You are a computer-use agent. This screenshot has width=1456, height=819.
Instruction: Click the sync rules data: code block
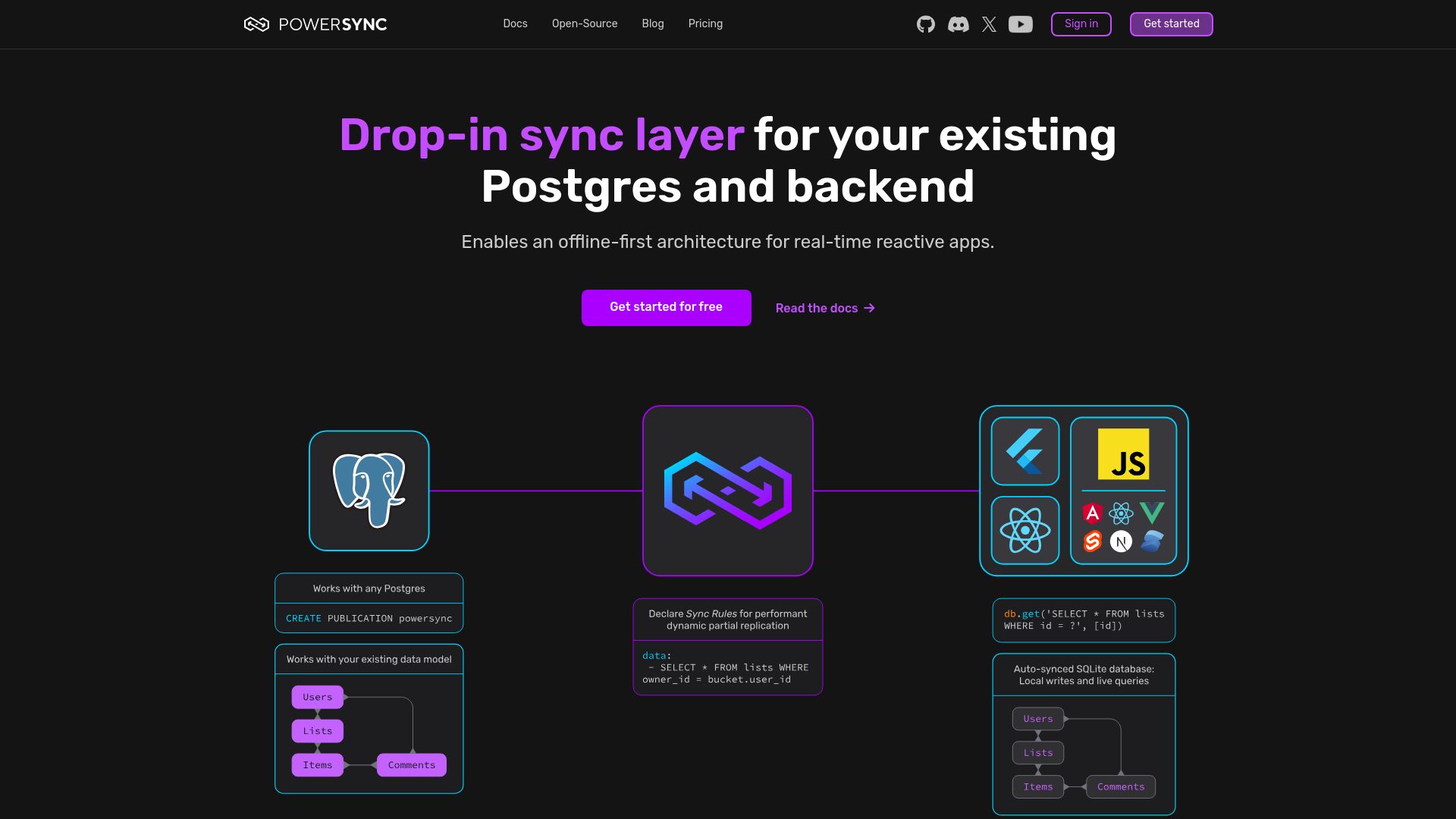pos(726,667)
